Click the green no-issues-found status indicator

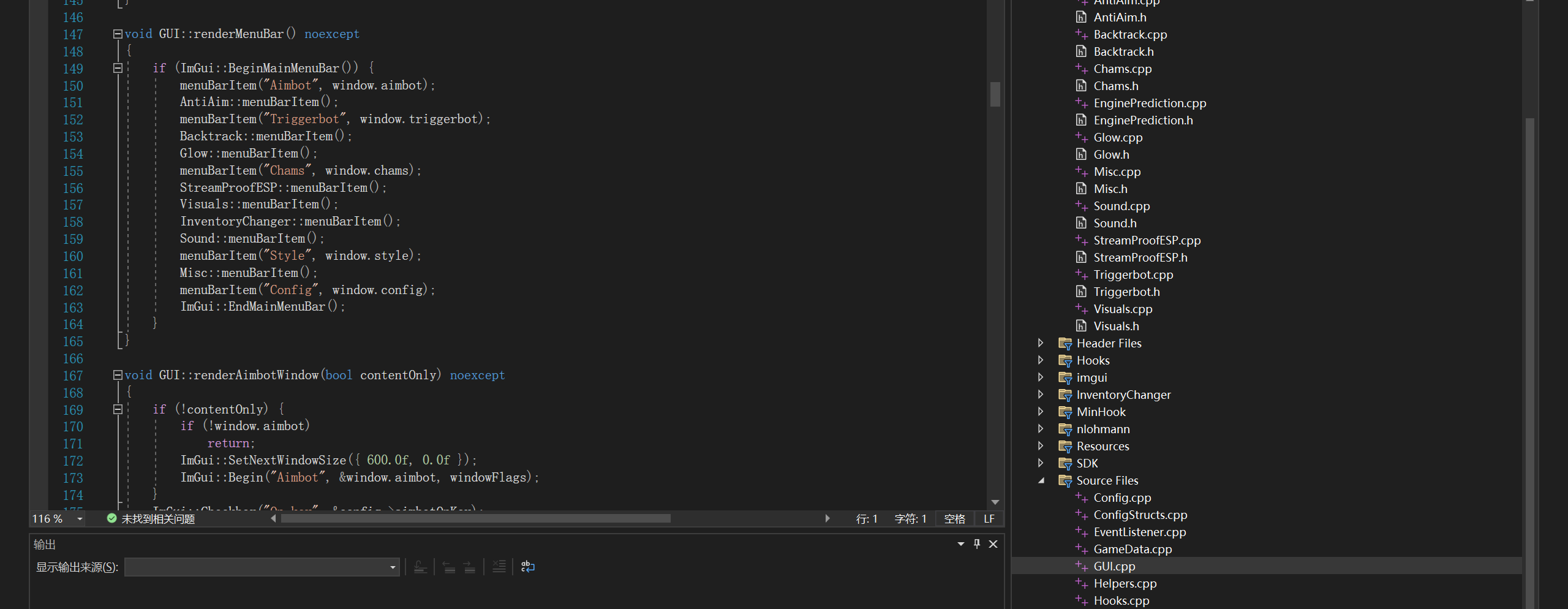tap(111, 518)
